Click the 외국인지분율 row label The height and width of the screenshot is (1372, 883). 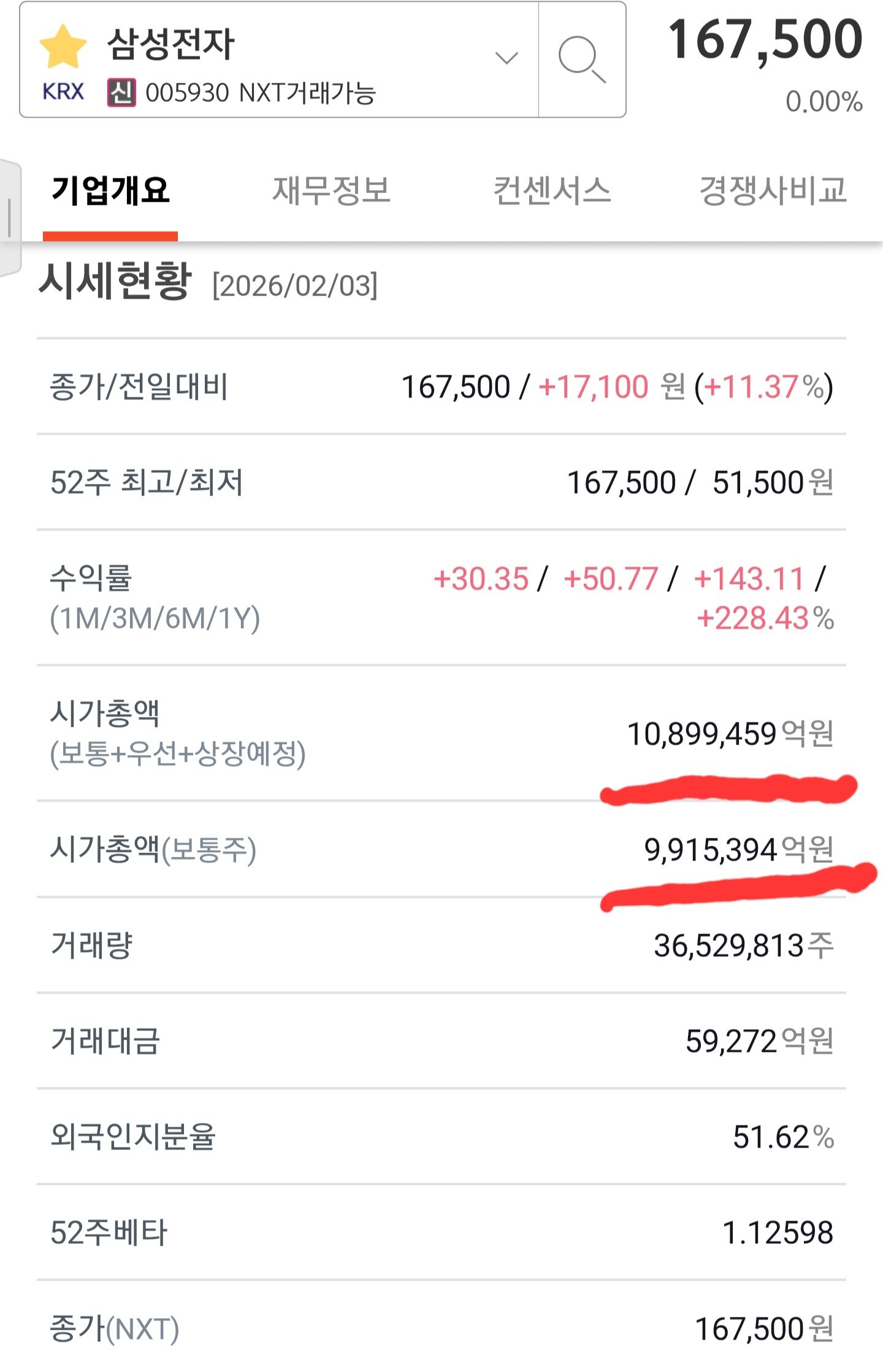(132, 1136)
